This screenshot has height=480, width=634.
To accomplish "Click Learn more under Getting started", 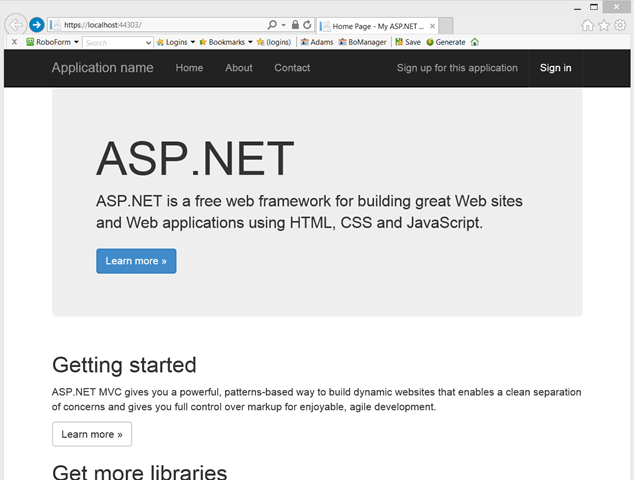I will 92,434.
